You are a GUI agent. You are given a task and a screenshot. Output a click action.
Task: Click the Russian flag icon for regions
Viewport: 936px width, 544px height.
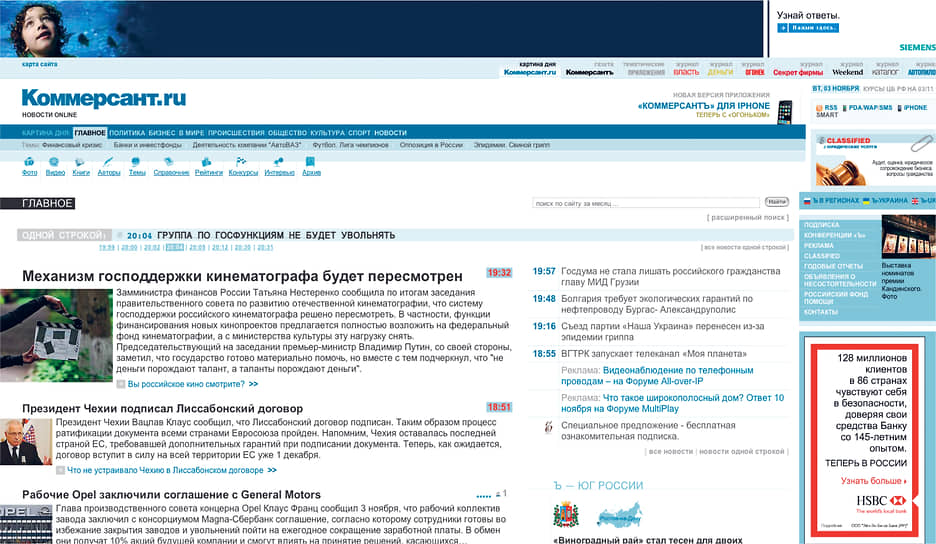(x=807, y=201)
